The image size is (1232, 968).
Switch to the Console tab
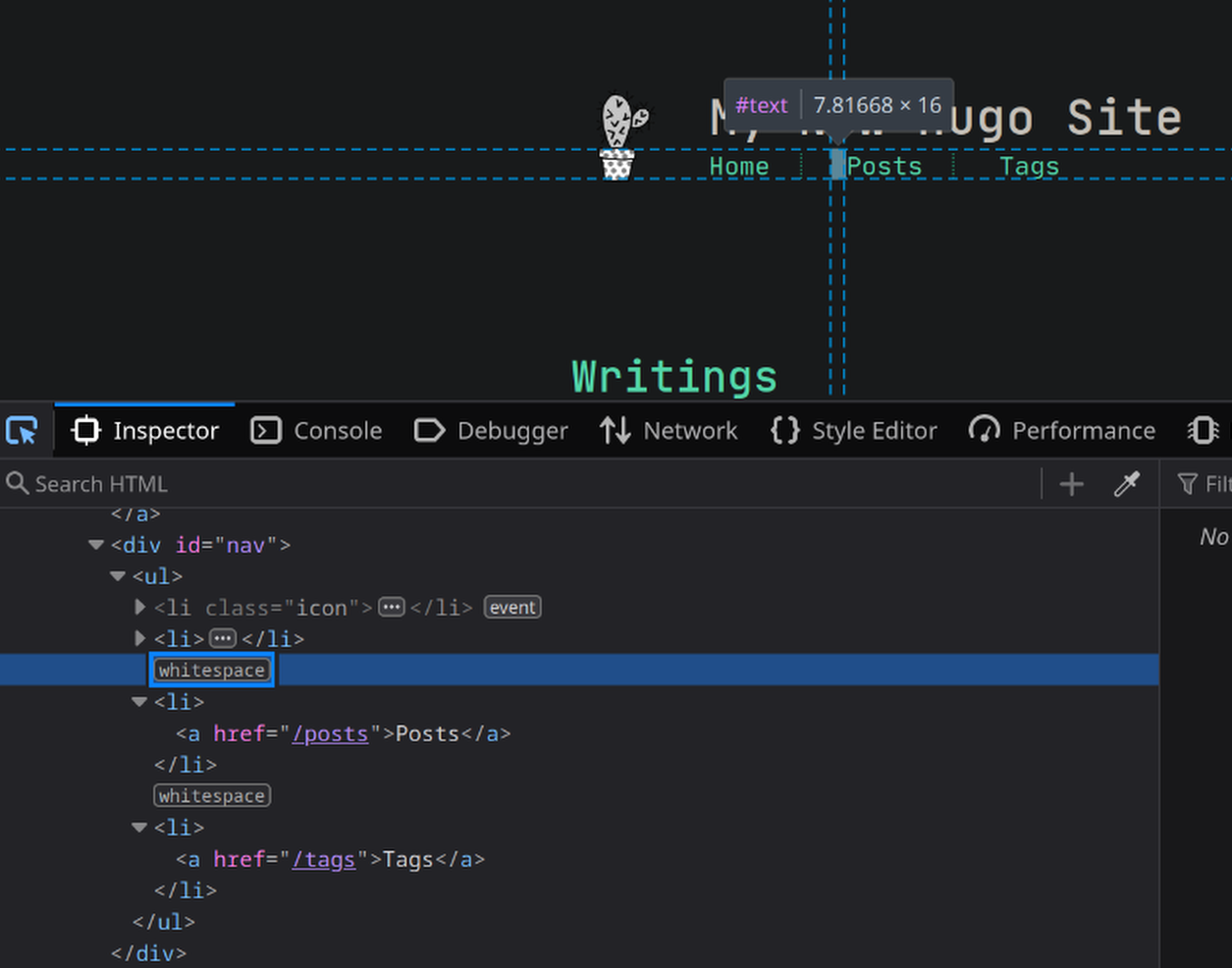pyautogui.click(x=316, y=430)
